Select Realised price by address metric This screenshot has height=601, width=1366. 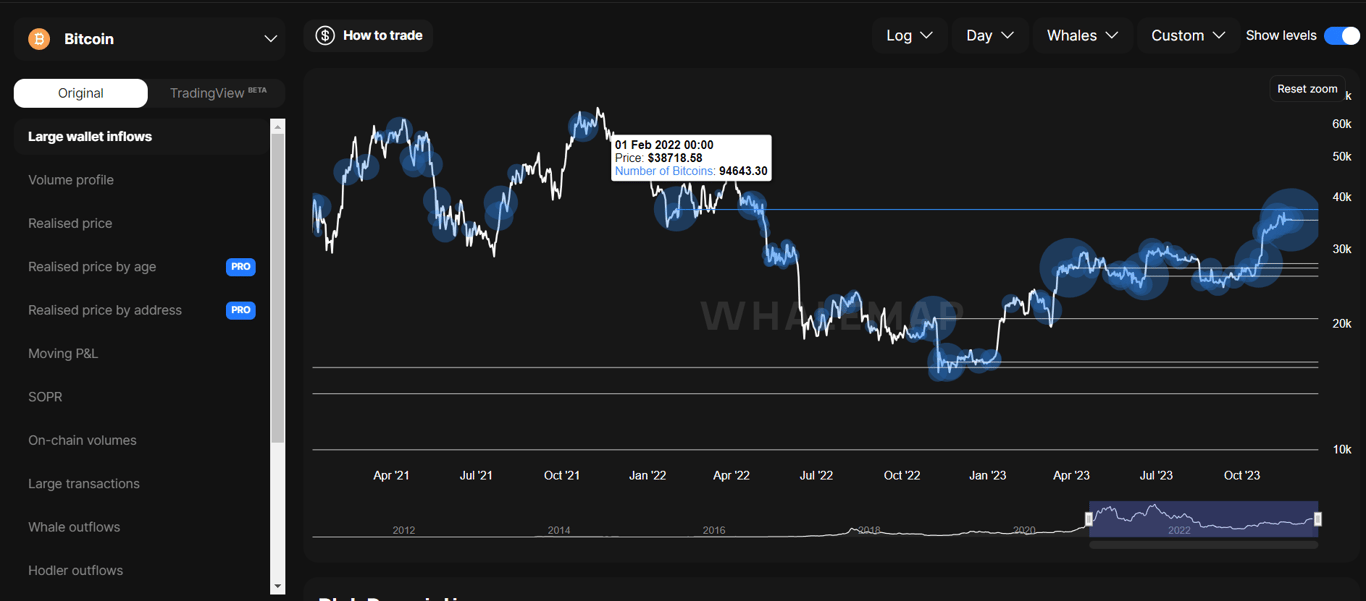(x=105, y=310)
